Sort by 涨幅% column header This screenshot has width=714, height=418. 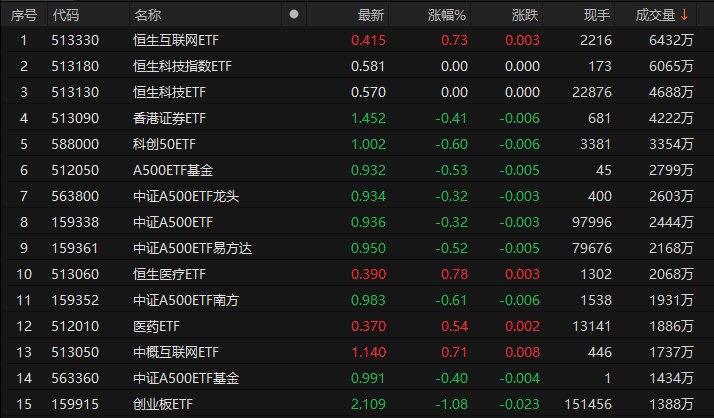click(x=447, y=15)
